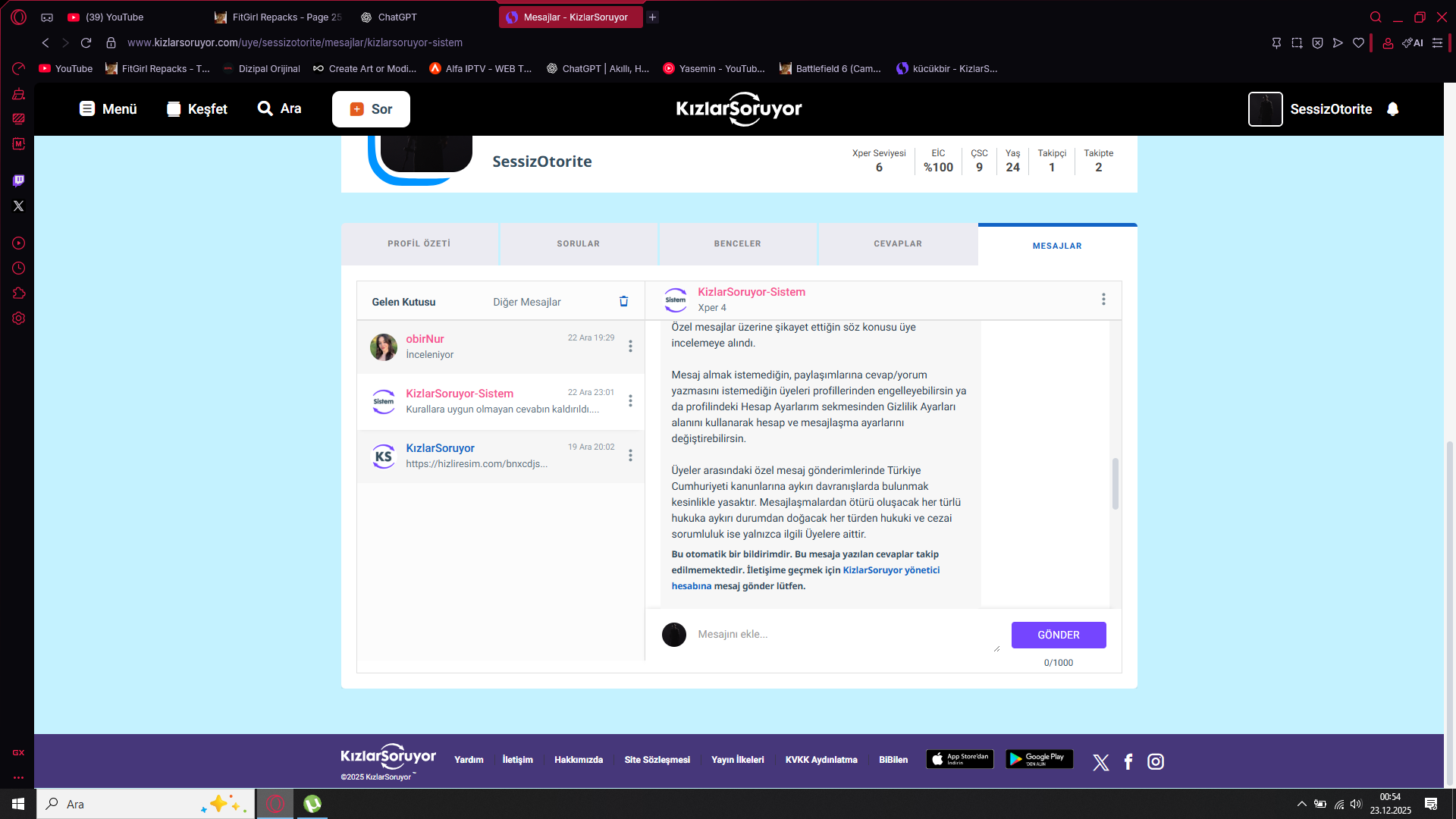The width and height of the screenshot is (1456, 819).
Task: Open options for KizlarSoruyor-Sistem conversation row
Action: (630, 401)
